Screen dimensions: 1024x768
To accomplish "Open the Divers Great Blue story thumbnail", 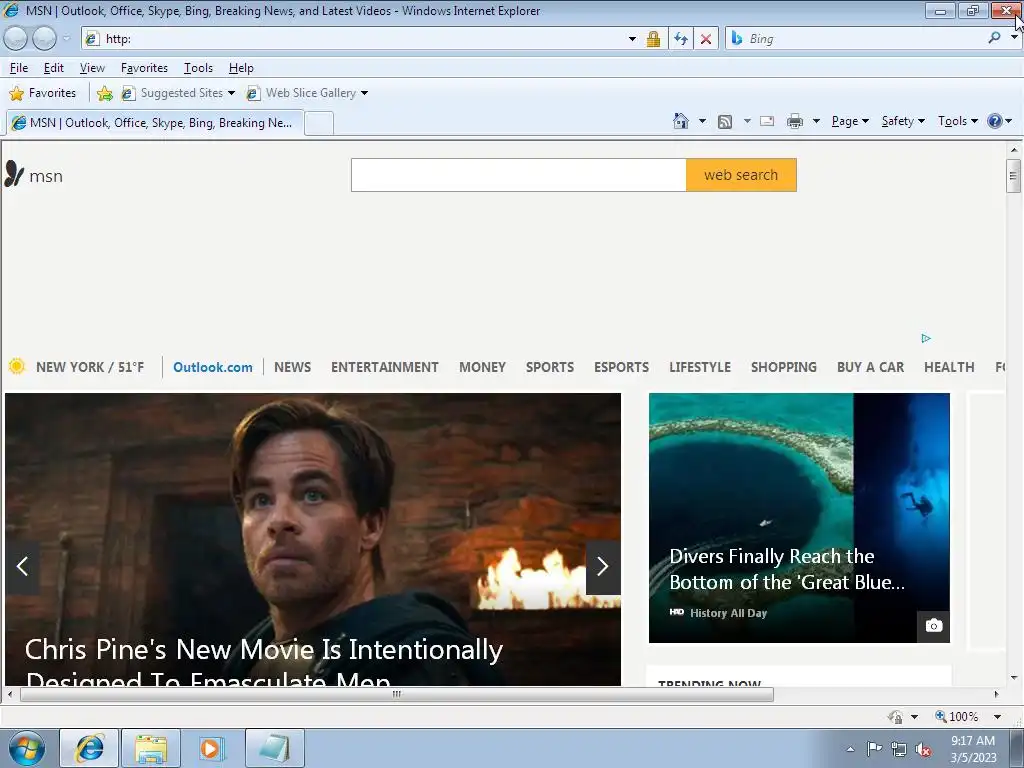I will 799,517.
